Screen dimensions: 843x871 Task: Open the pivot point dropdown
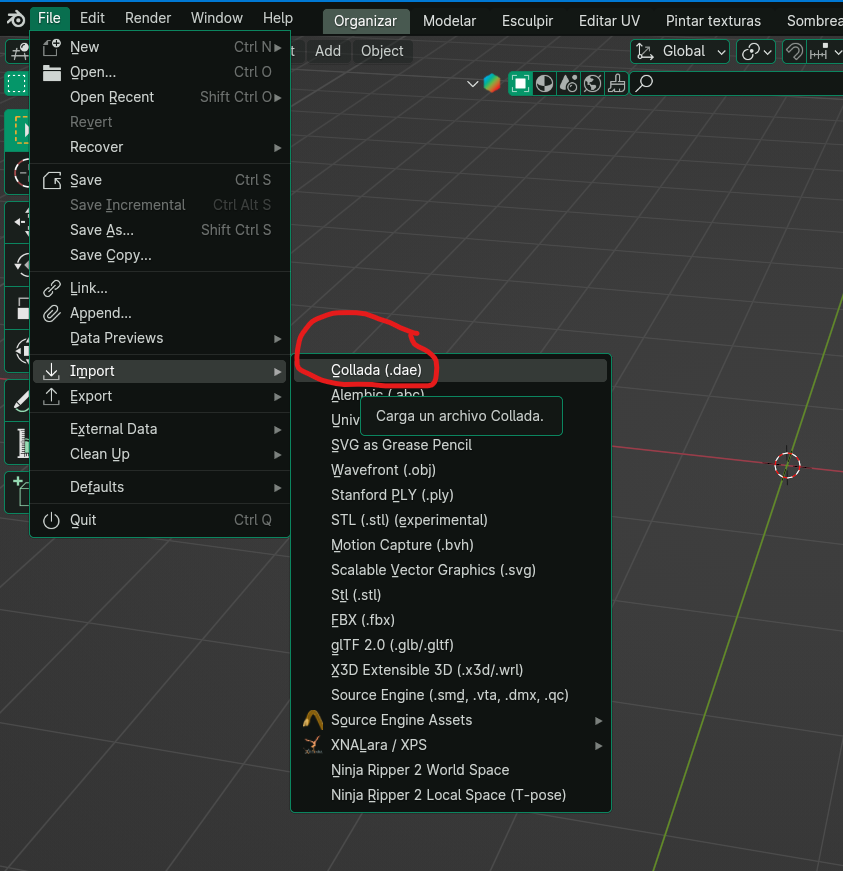[755, 52]
